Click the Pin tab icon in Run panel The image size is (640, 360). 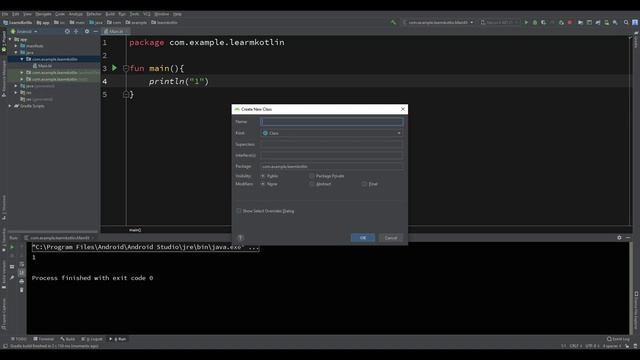pos(12,278)
